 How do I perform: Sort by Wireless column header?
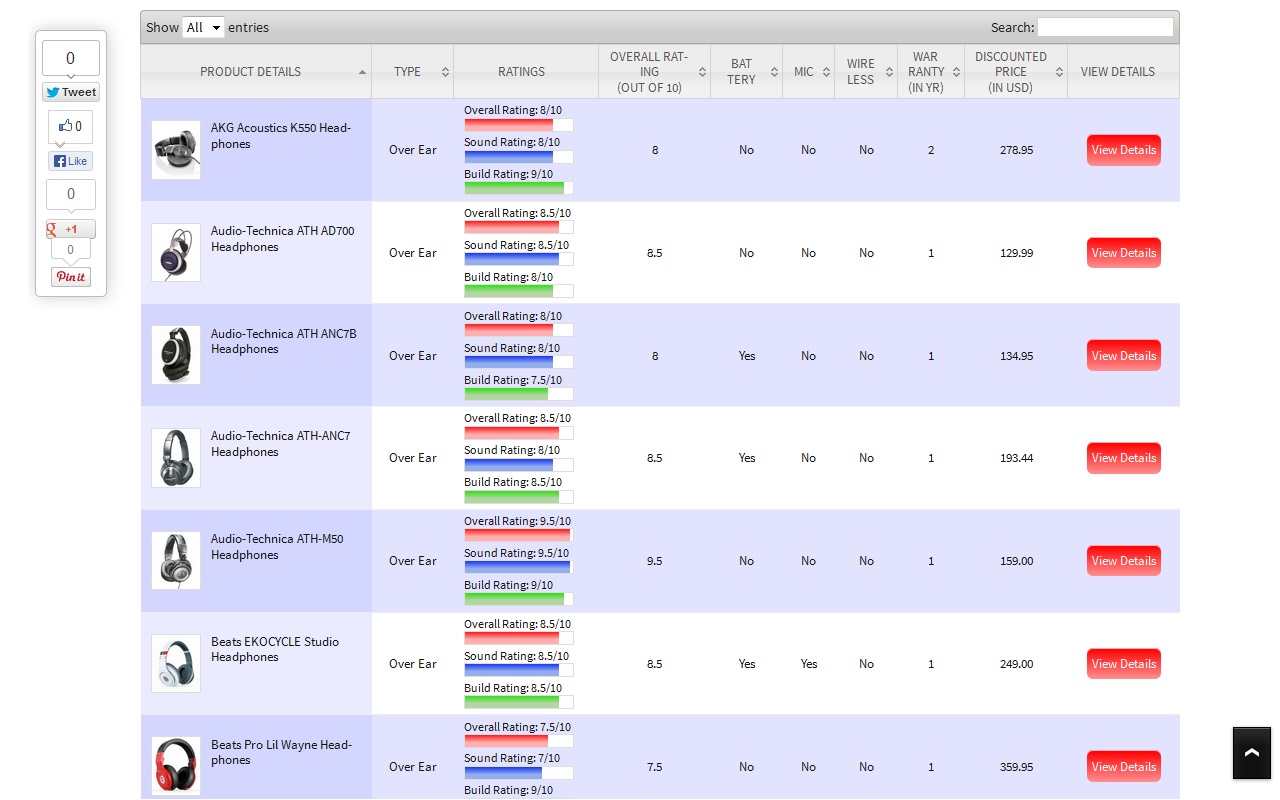tap(865, 72)
